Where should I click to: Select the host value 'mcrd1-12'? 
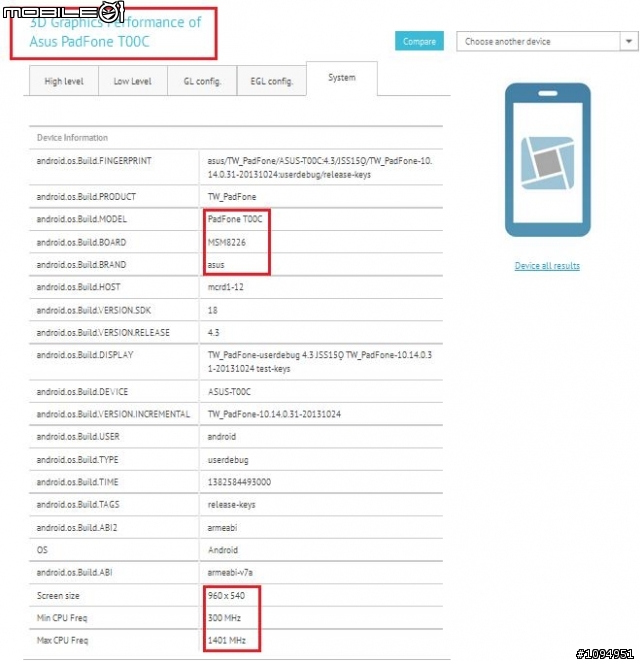click(225, 287)
